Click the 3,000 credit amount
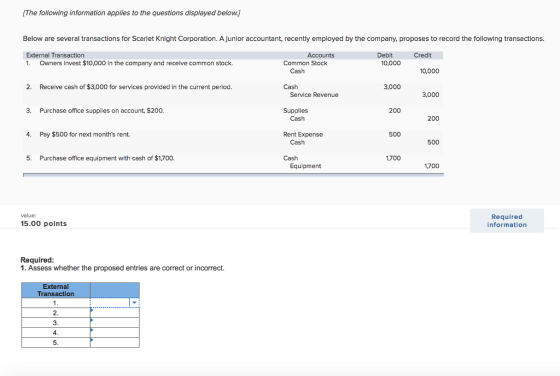 pyautogui.click(x=431, y=95)
